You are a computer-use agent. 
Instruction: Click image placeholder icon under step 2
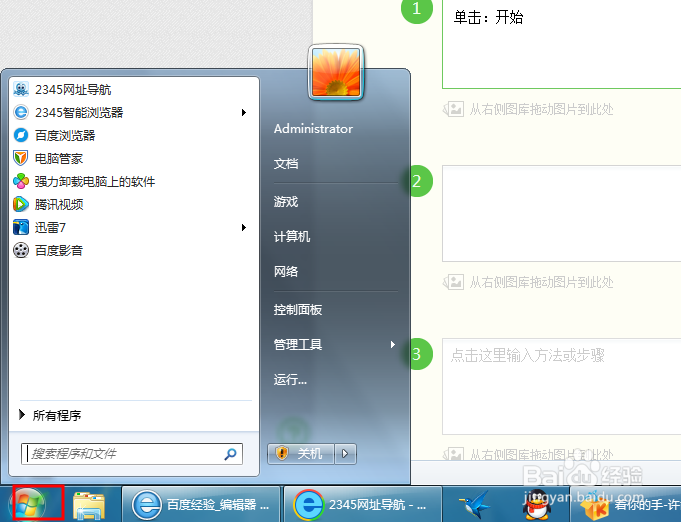(x=453, y=282)
